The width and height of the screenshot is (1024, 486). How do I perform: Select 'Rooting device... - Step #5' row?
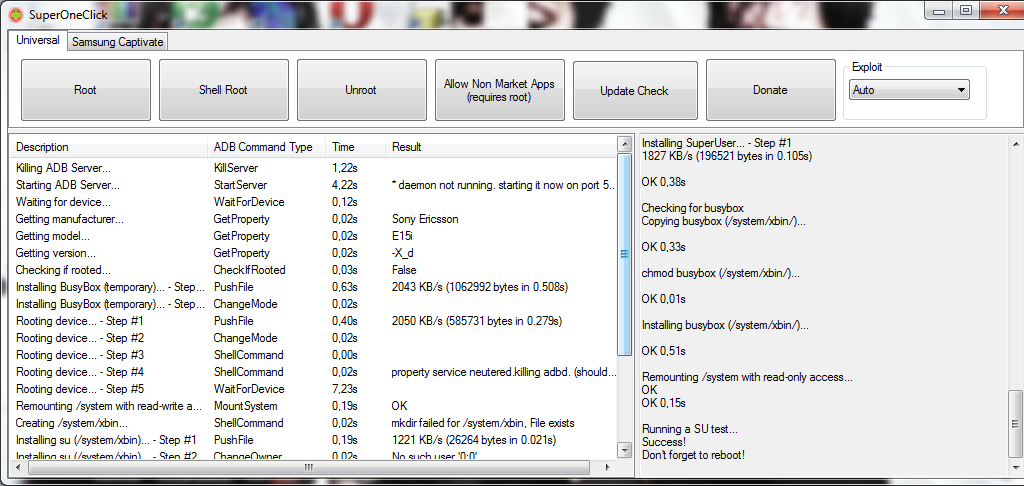click(313, 389)
